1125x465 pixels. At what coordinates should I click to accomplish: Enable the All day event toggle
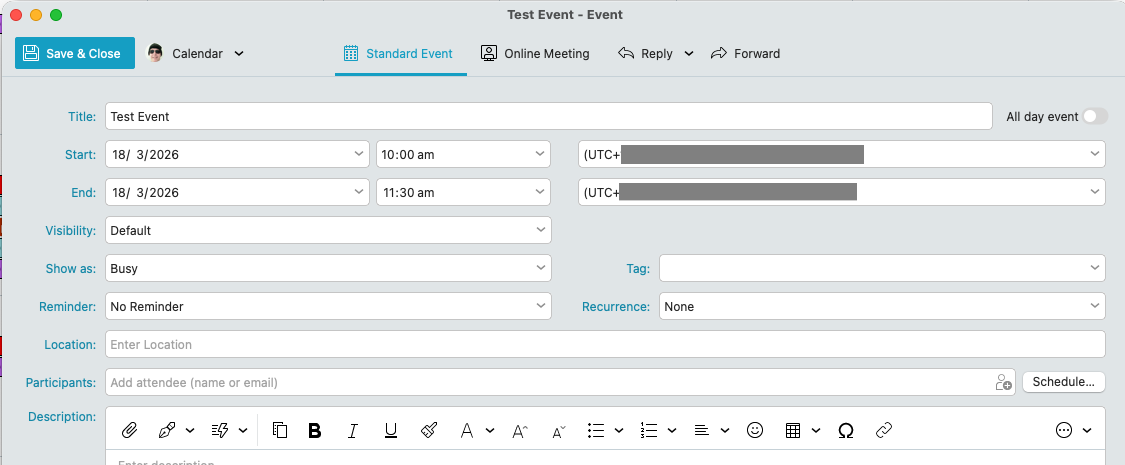tap(1095, 117)
